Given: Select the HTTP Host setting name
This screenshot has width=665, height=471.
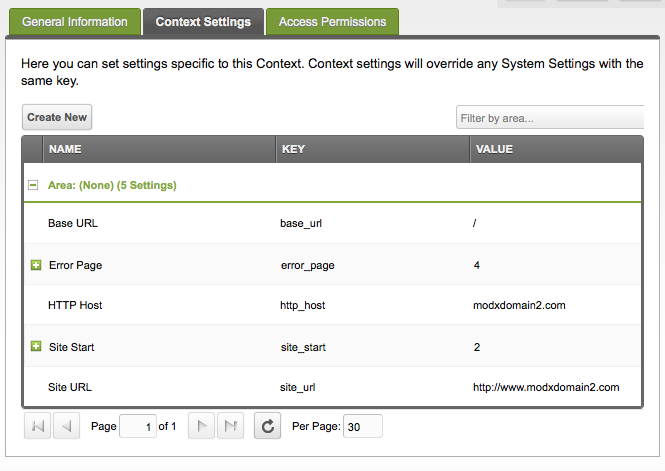Looking at the screenshot, I should point(75,305).
